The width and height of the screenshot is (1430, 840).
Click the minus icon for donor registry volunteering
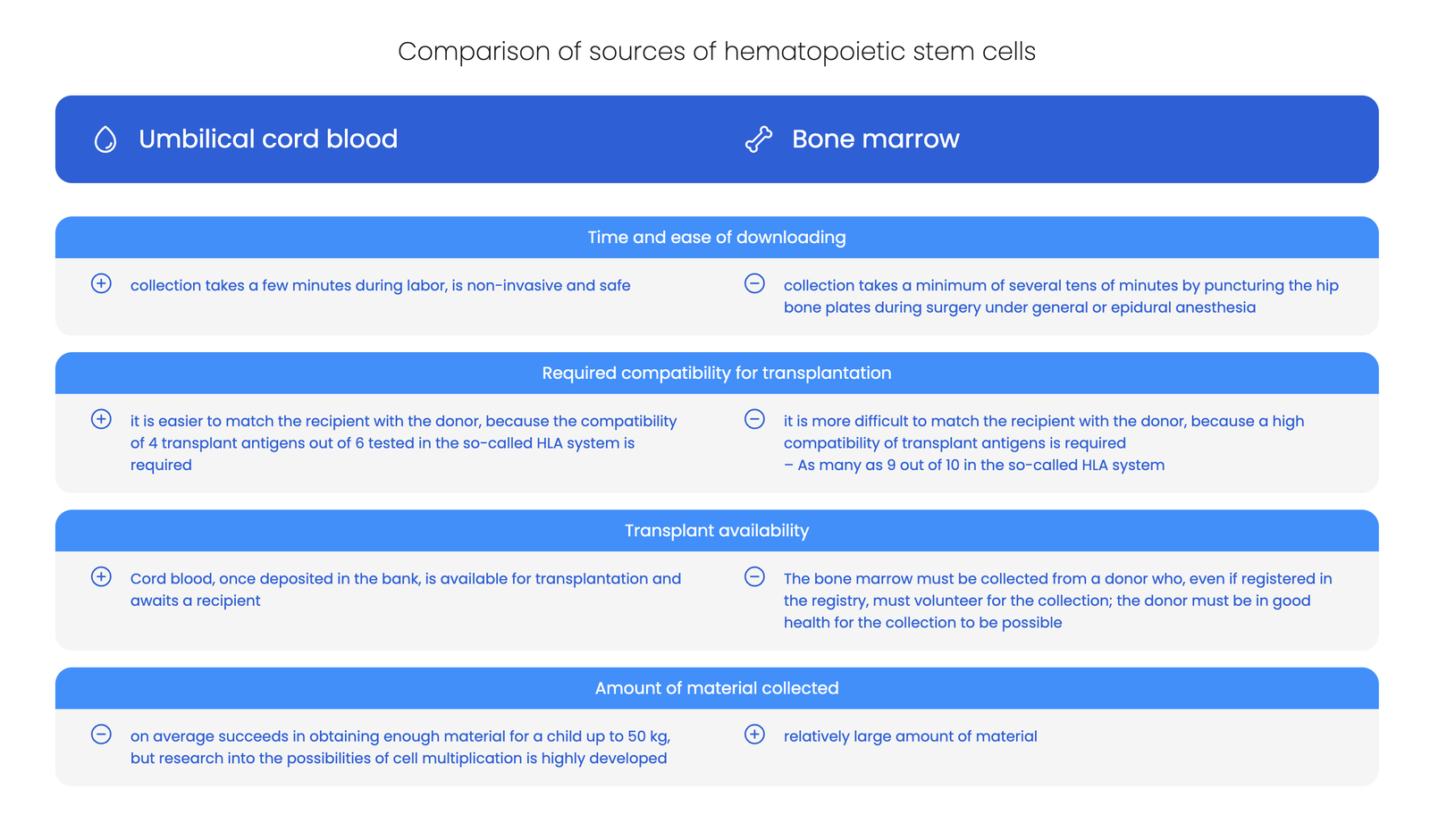click(x=755, y=577)
